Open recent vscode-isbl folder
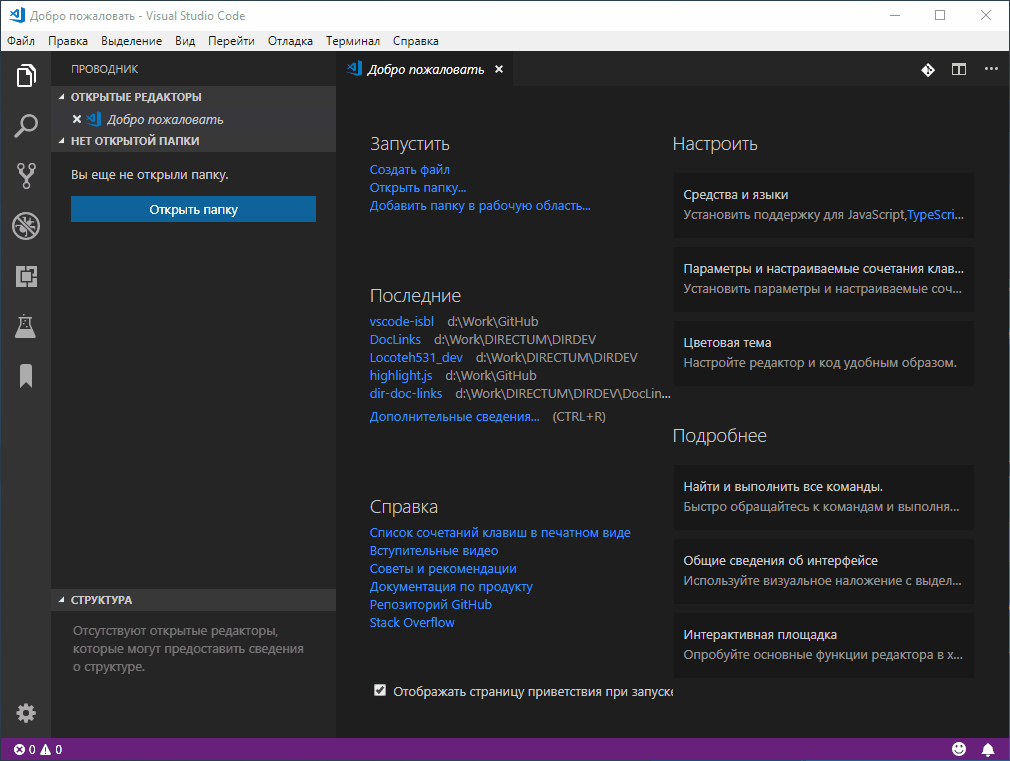Viewport: 1010px width, 761px height. pyautogui.click(x=401, y=322)
